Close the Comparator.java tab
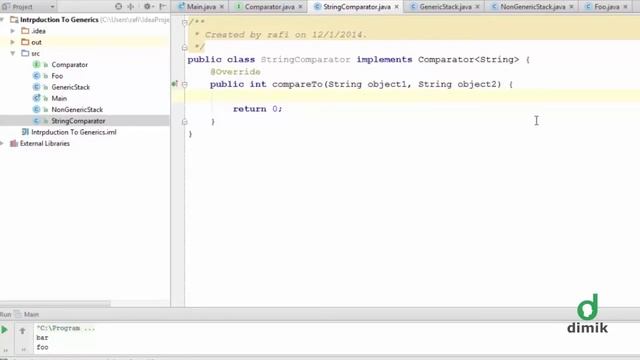This screenshot has width=640, height=360. pyautogui.click(x=300, y=7)
